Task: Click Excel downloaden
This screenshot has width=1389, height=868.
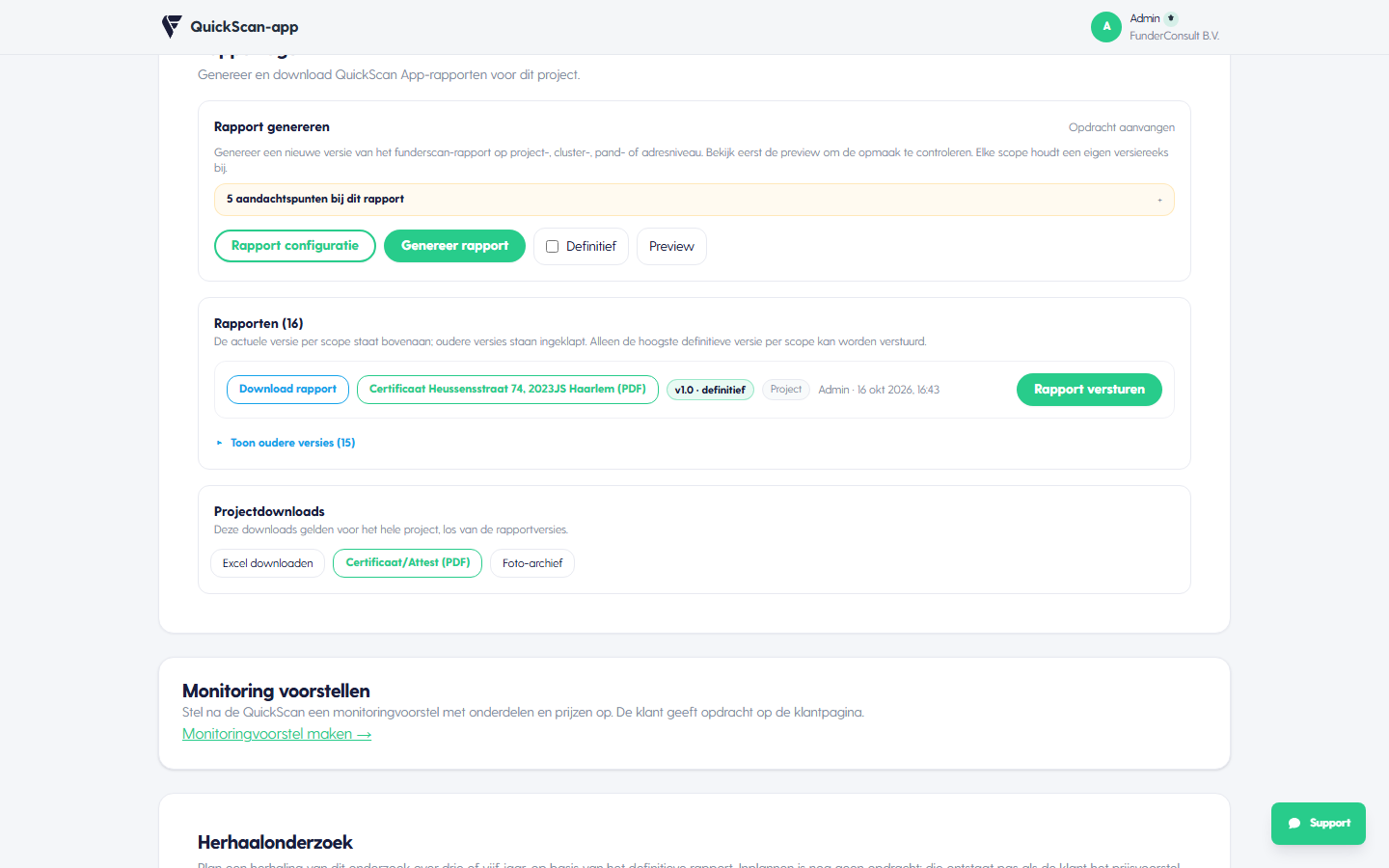Action: click(x=268, y=563)
